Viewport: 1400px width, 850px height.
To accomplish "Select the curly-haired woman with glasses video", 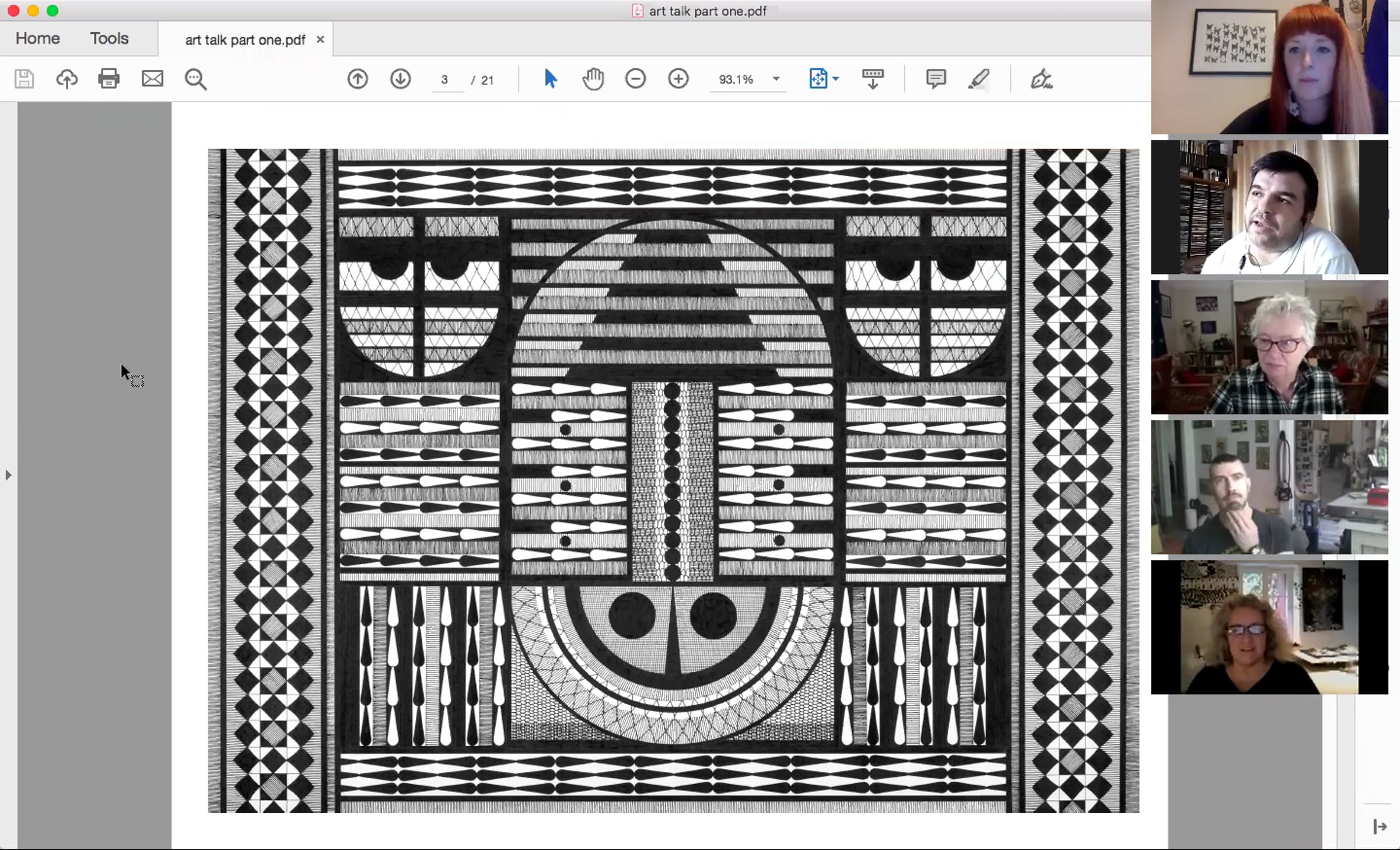I will click(x=1269, y=627).
